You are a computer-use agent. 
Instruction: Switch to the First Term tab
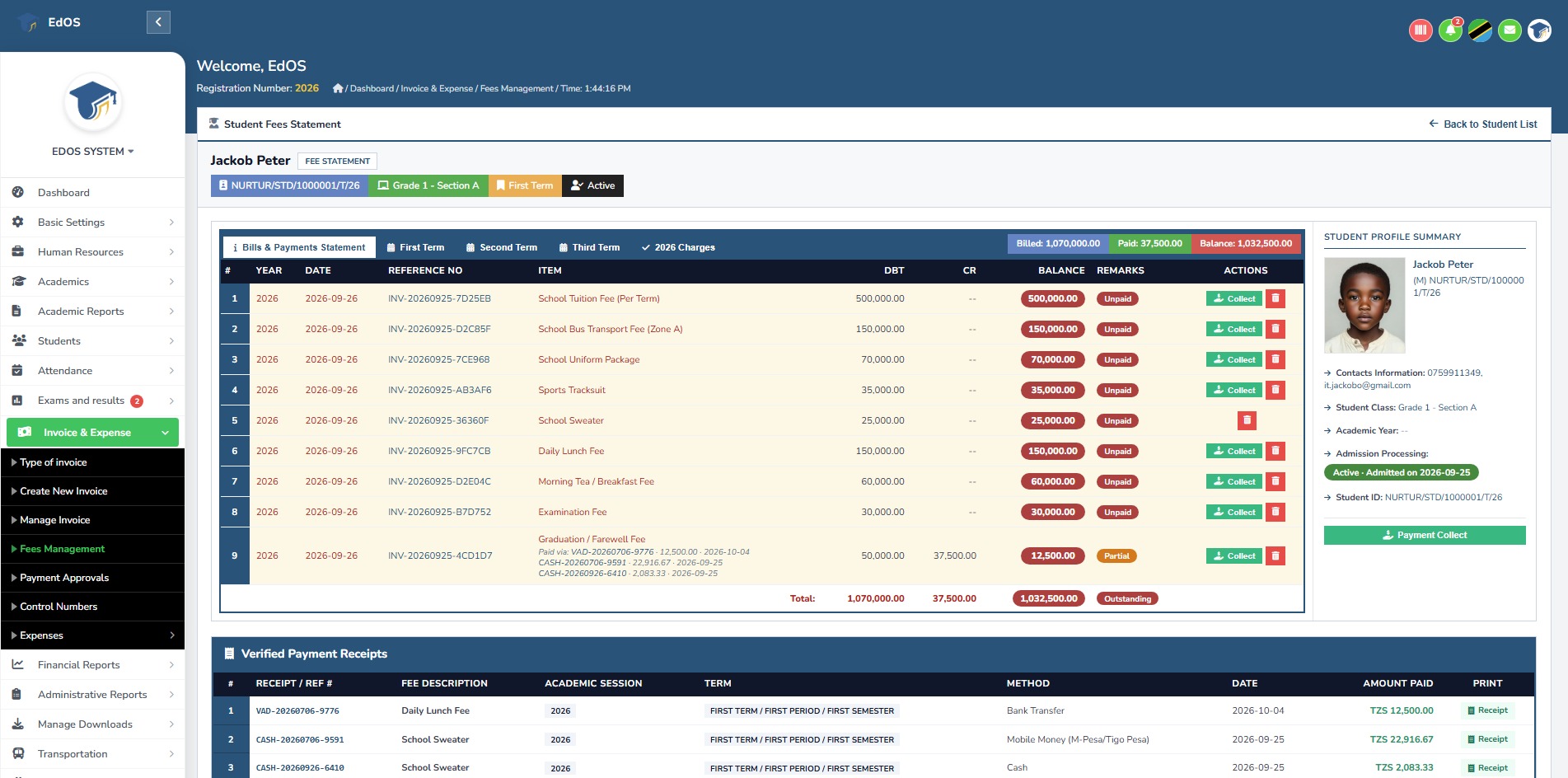(416, 247)
